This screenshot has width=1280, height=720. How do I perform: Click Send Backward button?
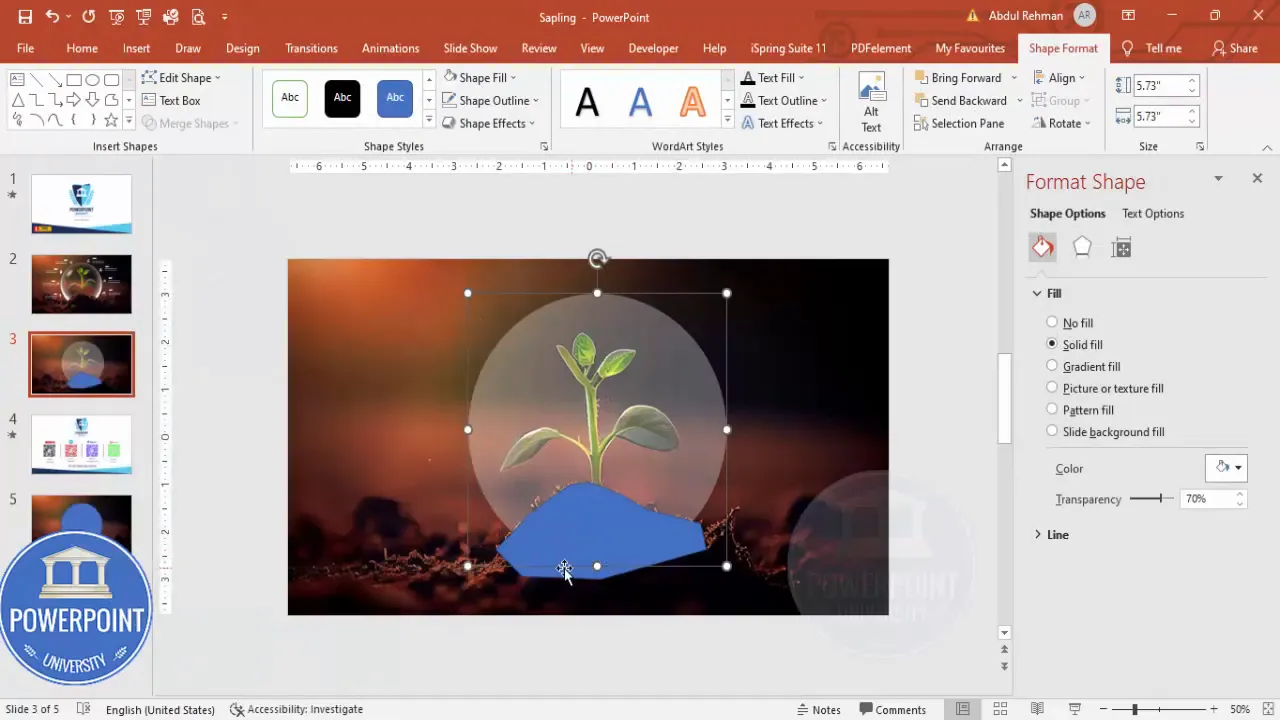[x=960, y=100]
